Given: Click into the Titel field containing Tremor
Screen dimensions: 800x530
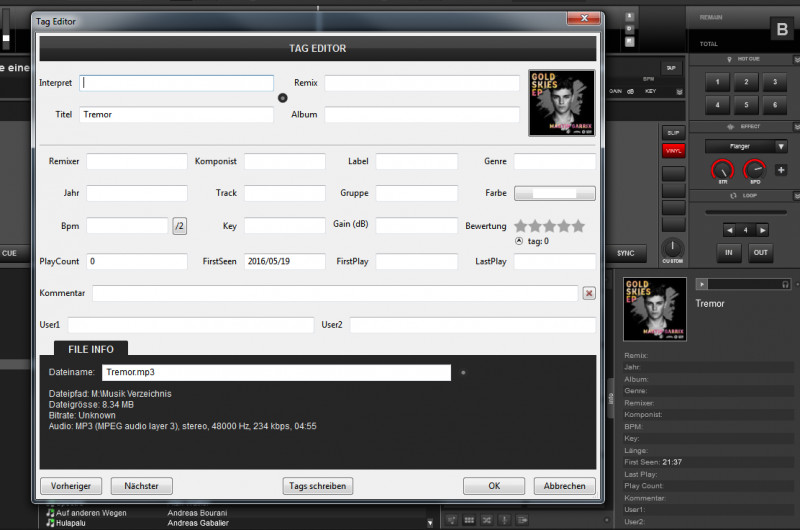Looking at the screenshot, I should pyautogui.click(x=176, y=115).
